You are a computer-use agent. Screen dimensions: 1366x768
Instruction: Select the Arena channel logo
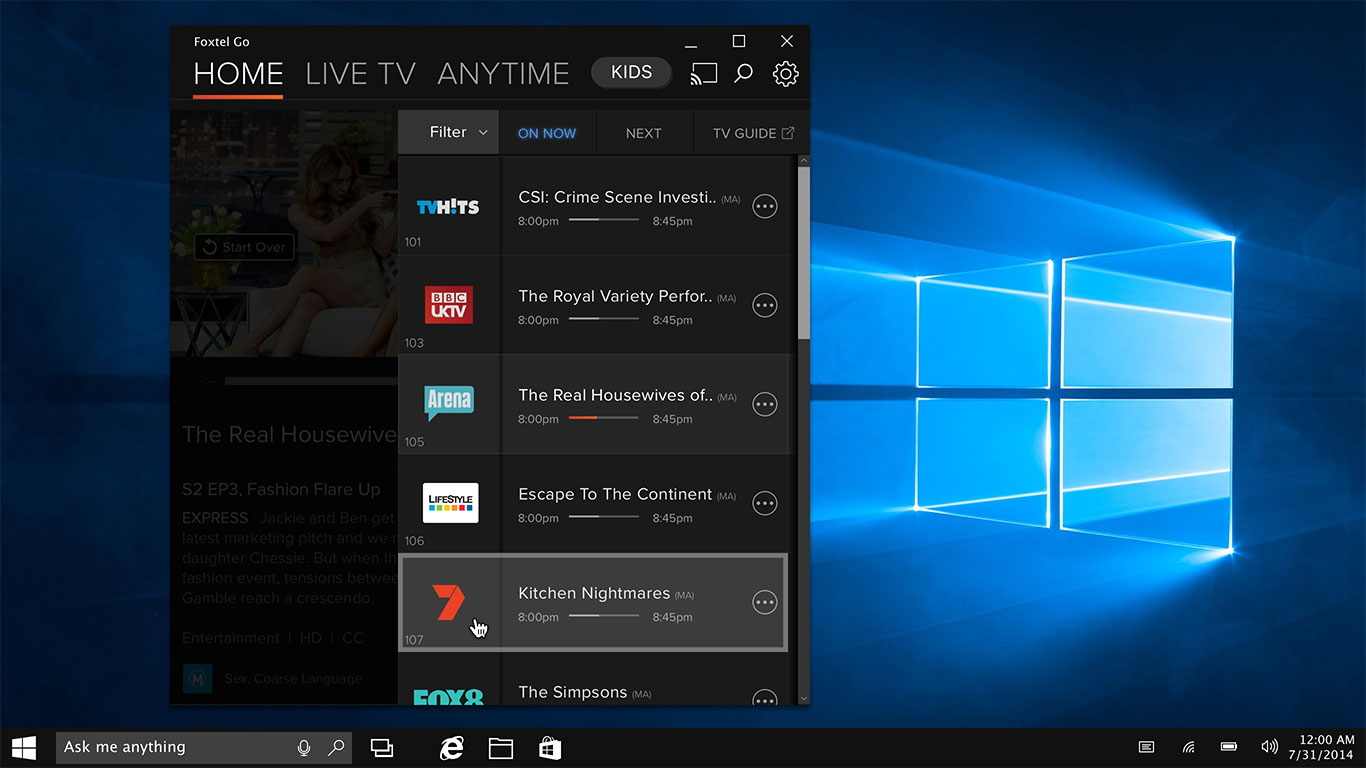point(449,402)
